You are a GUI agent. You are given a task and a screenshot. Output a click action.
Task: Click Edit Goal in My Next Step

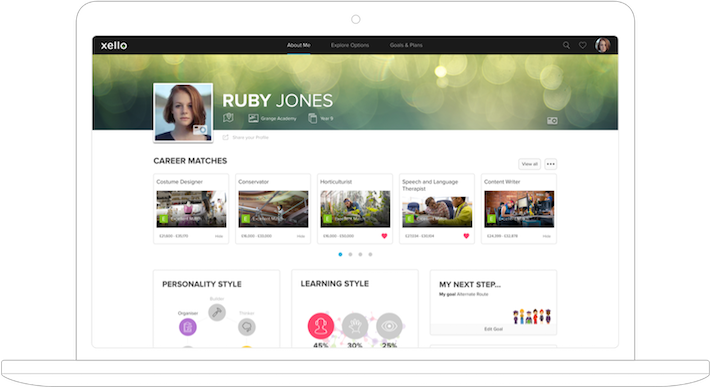493,329
